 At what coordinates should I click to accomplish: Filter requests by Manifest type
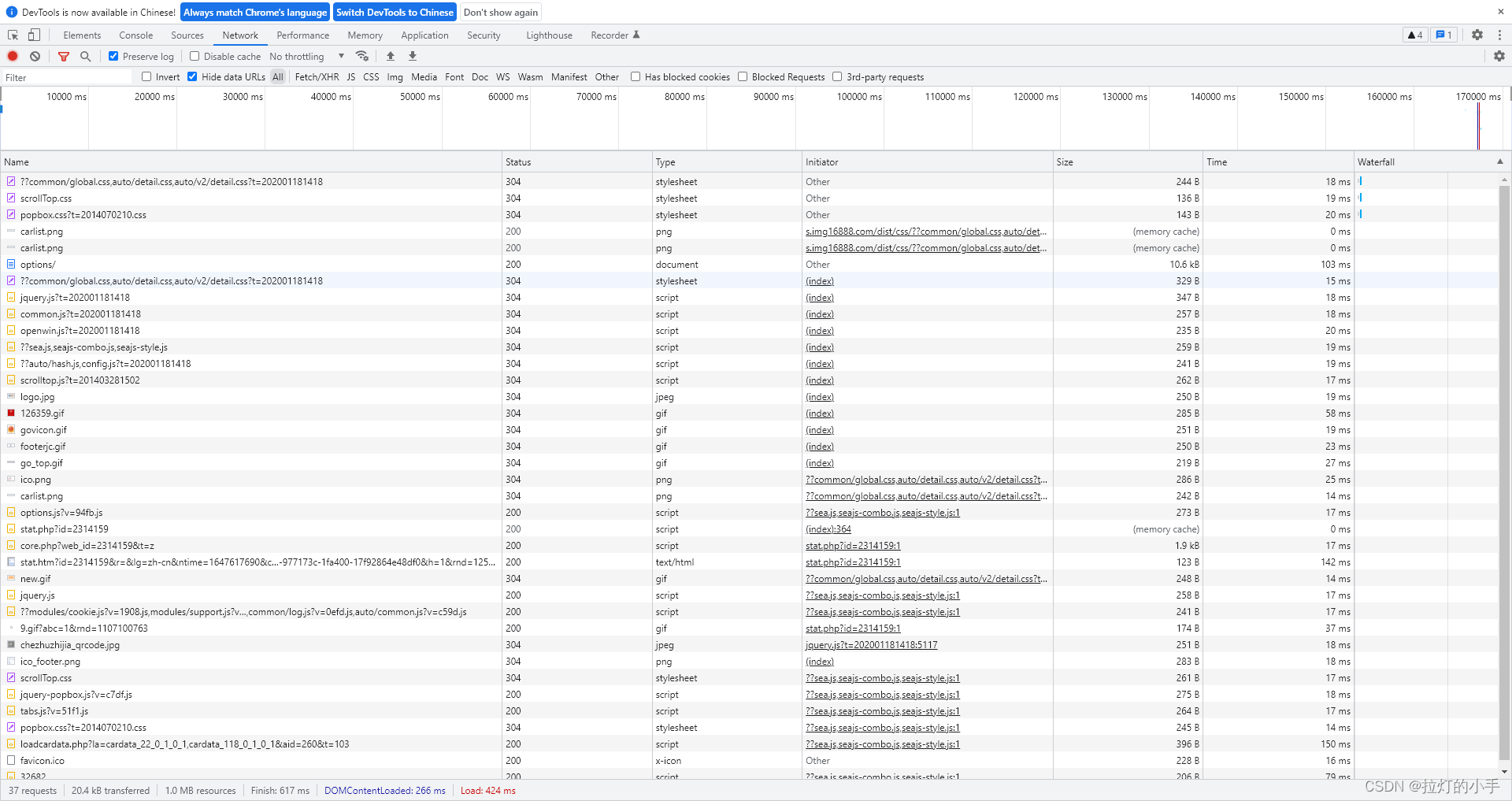tap(569, 77)
